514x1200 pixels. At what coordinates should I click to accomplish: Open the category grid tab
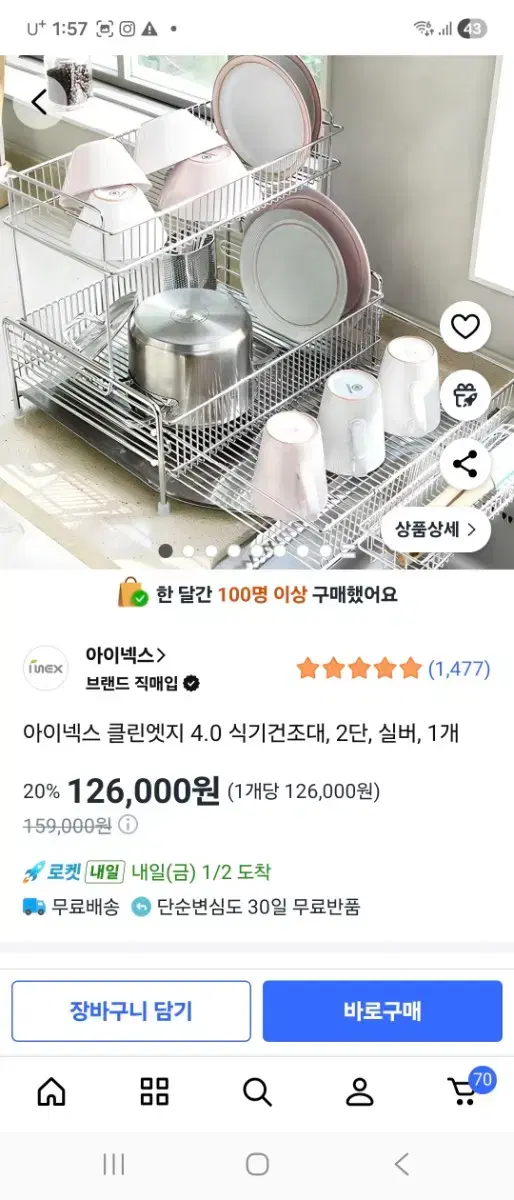click(154, 1092)
